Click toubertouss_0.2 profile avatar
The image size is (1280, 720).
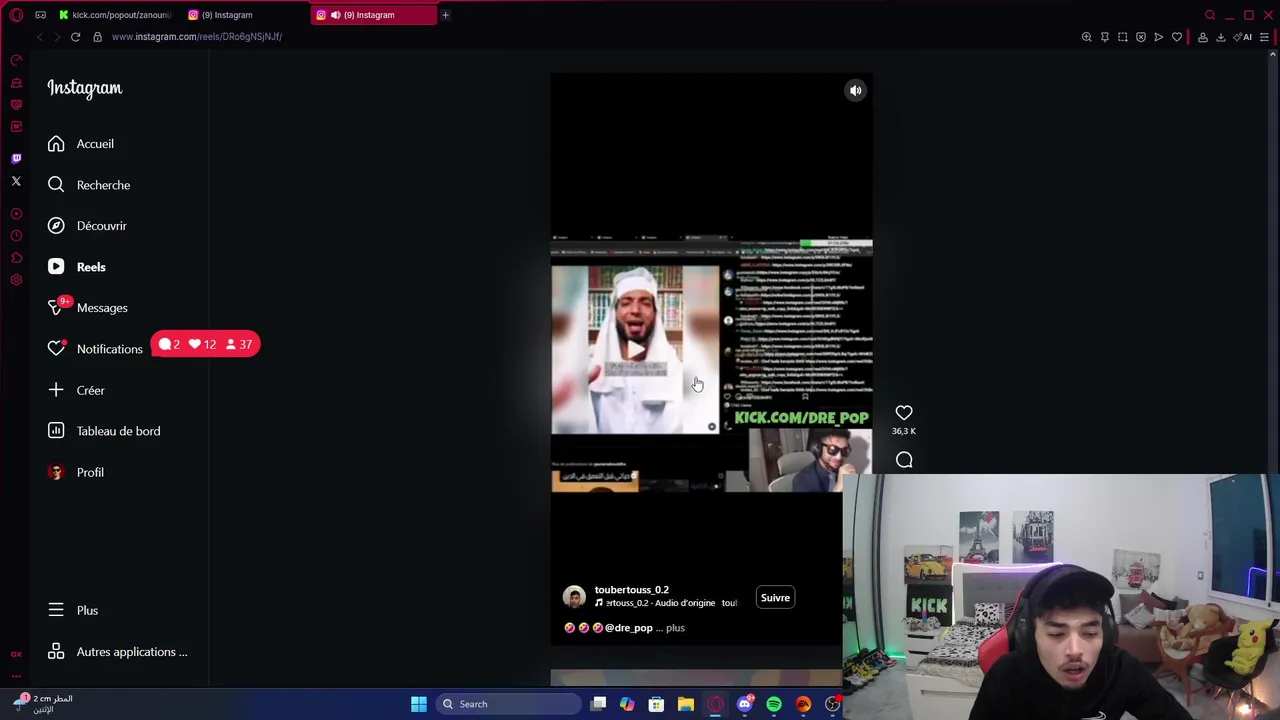pyautogui.click(x=574, y=598)
